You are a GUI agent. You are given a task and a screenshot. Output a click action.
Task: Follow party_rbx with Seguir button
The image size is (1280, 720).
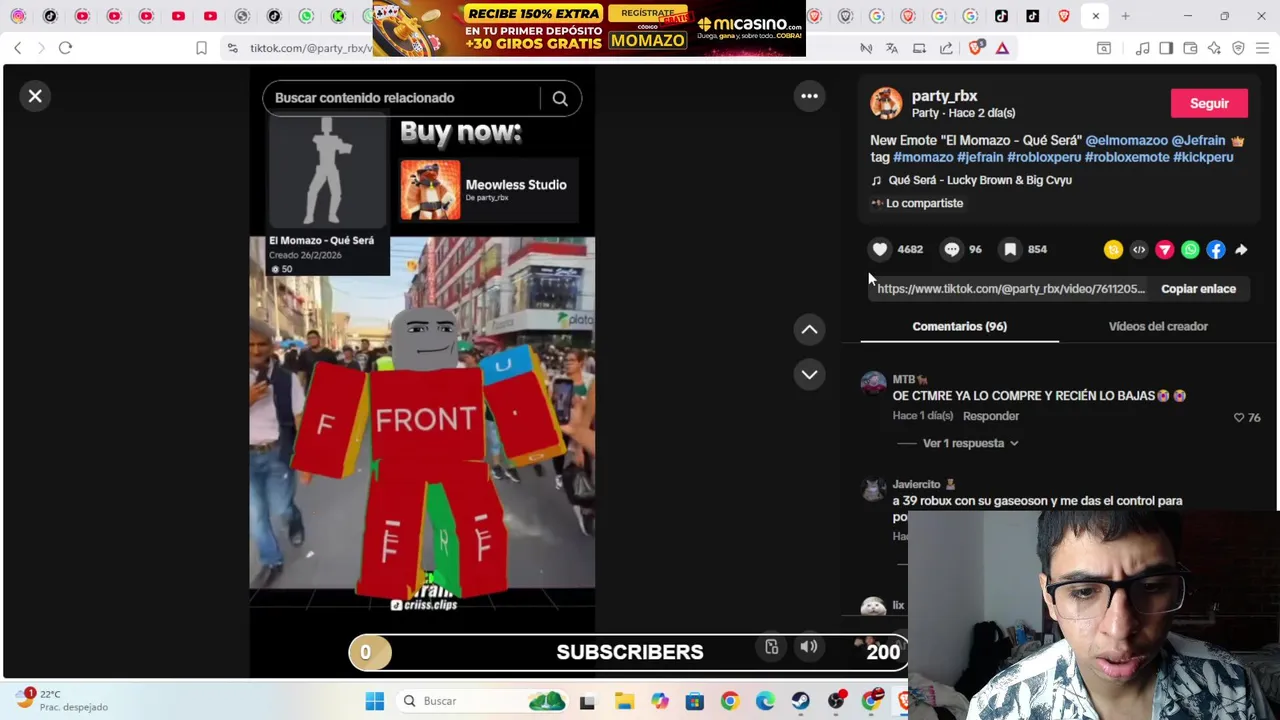pos(1209,103)
